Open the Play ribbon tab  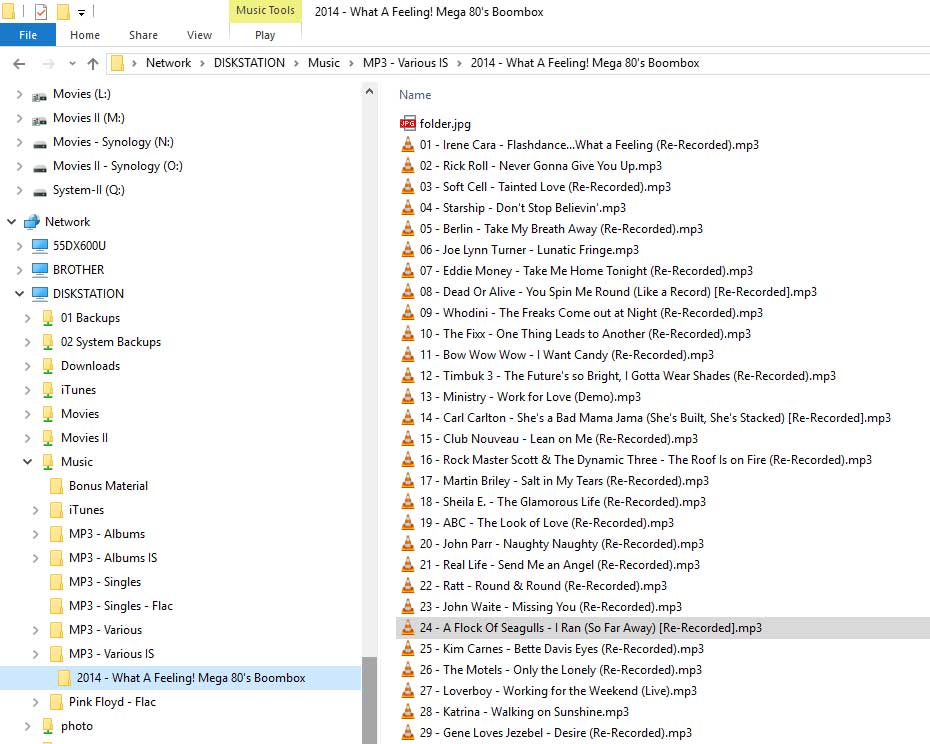(265, 35)
